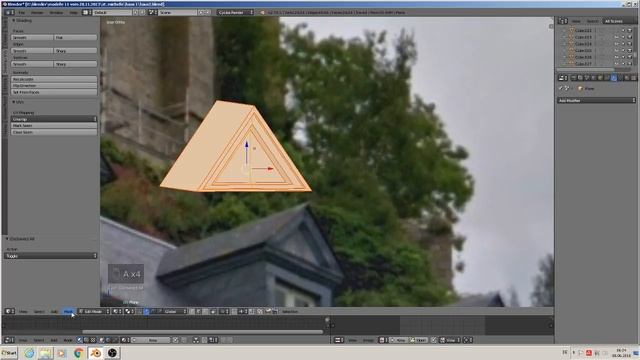Viewport: 640px width, 360px height.
Task: Click the 3D view editor type icon
Action: (x=9, y=311)
